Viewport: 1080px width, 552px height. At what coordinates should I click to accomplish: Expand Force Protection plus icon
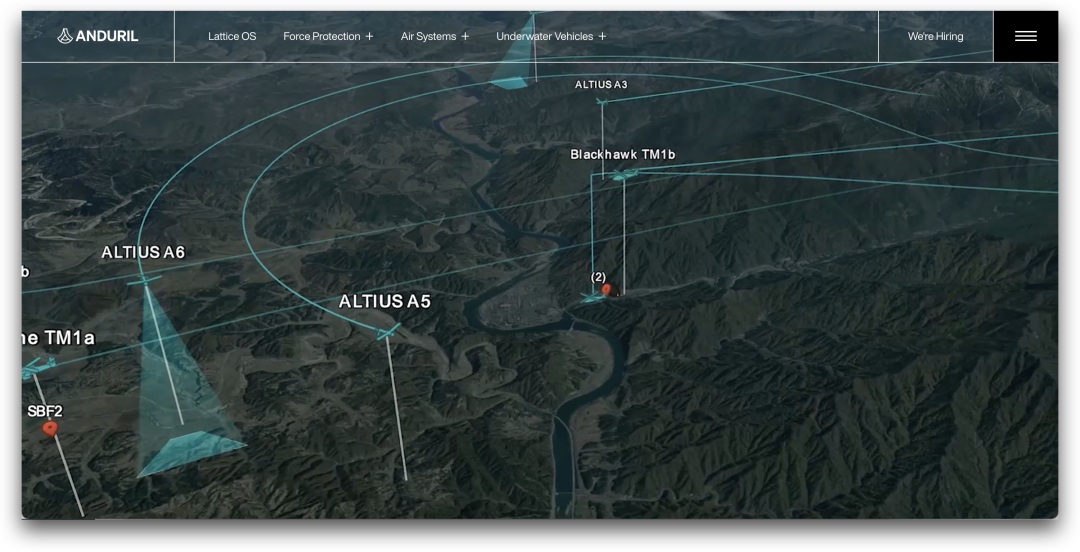click(369, 37)
